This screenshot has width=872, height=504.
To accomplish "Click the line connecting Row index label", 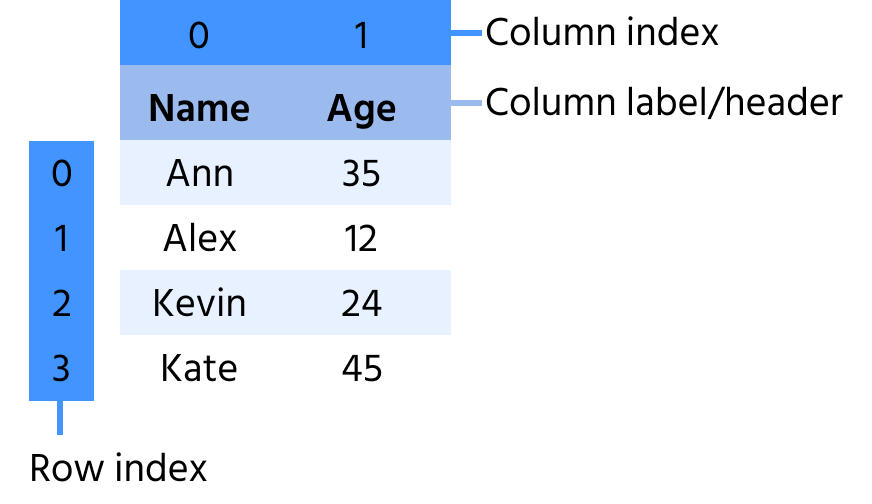I will tap(61, 418).
